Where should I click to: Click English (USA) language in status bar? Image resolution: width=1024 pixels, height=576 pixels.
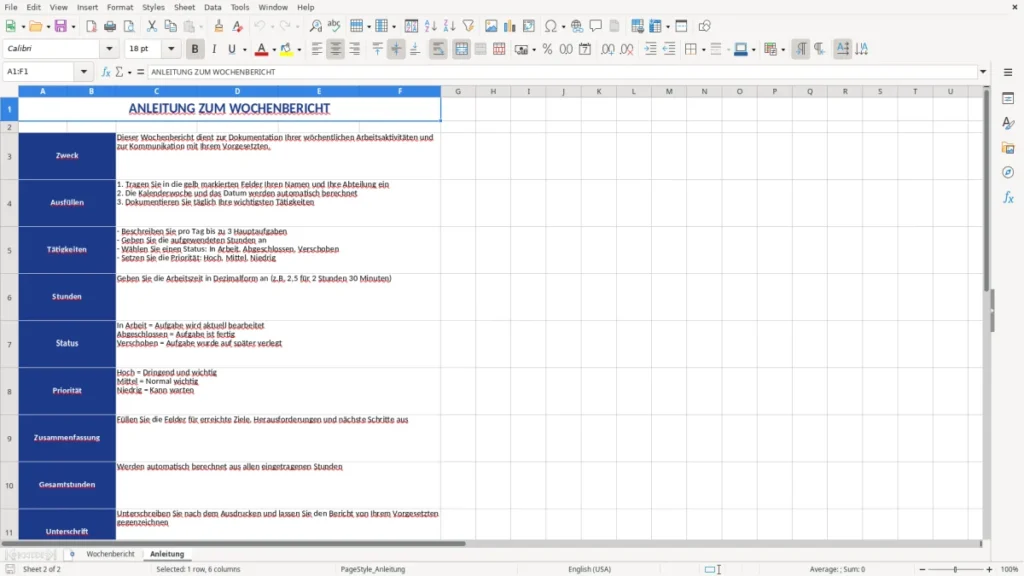tap(590, 569)
